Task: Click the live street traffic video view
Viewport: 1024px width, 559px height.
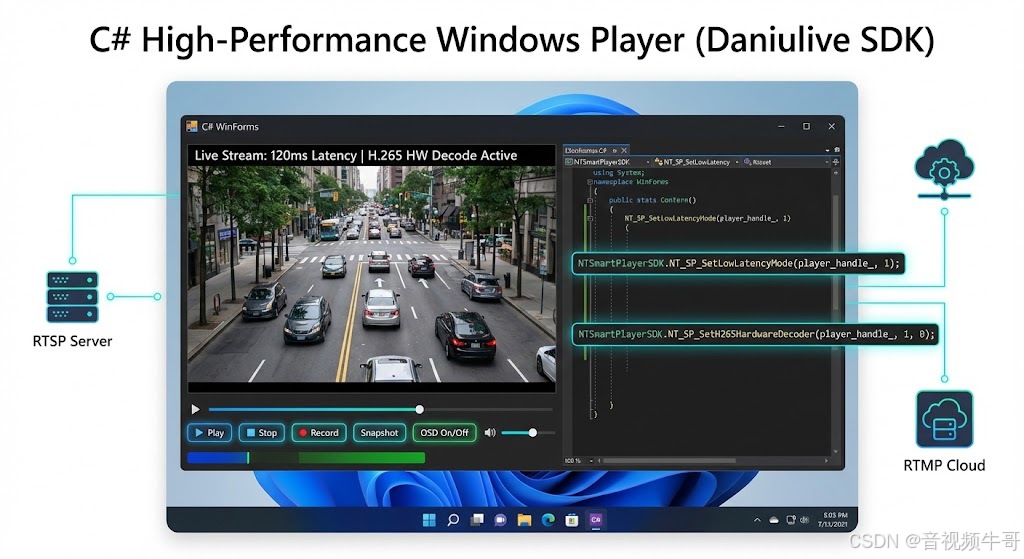Action: [372, 274]
